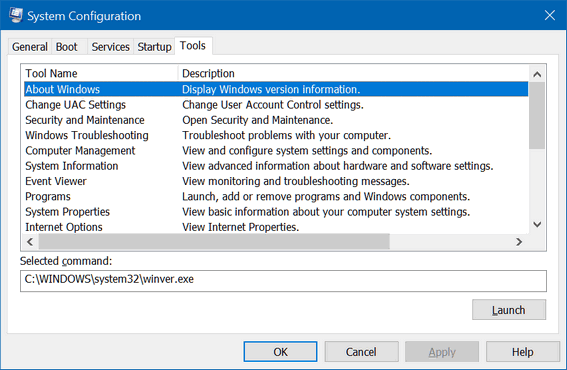Click the horizontal scrollbar right arrow
567x370 pixels.
519,242
